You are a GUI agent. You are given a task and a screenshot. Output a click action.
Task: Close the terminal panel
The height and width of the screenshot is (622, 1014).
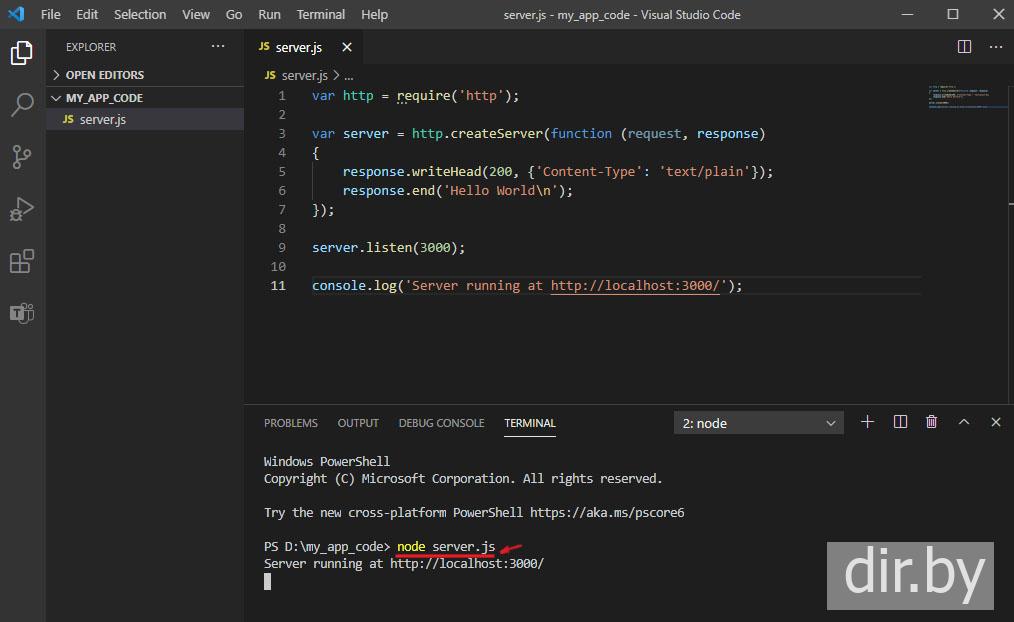pos(996,422)
